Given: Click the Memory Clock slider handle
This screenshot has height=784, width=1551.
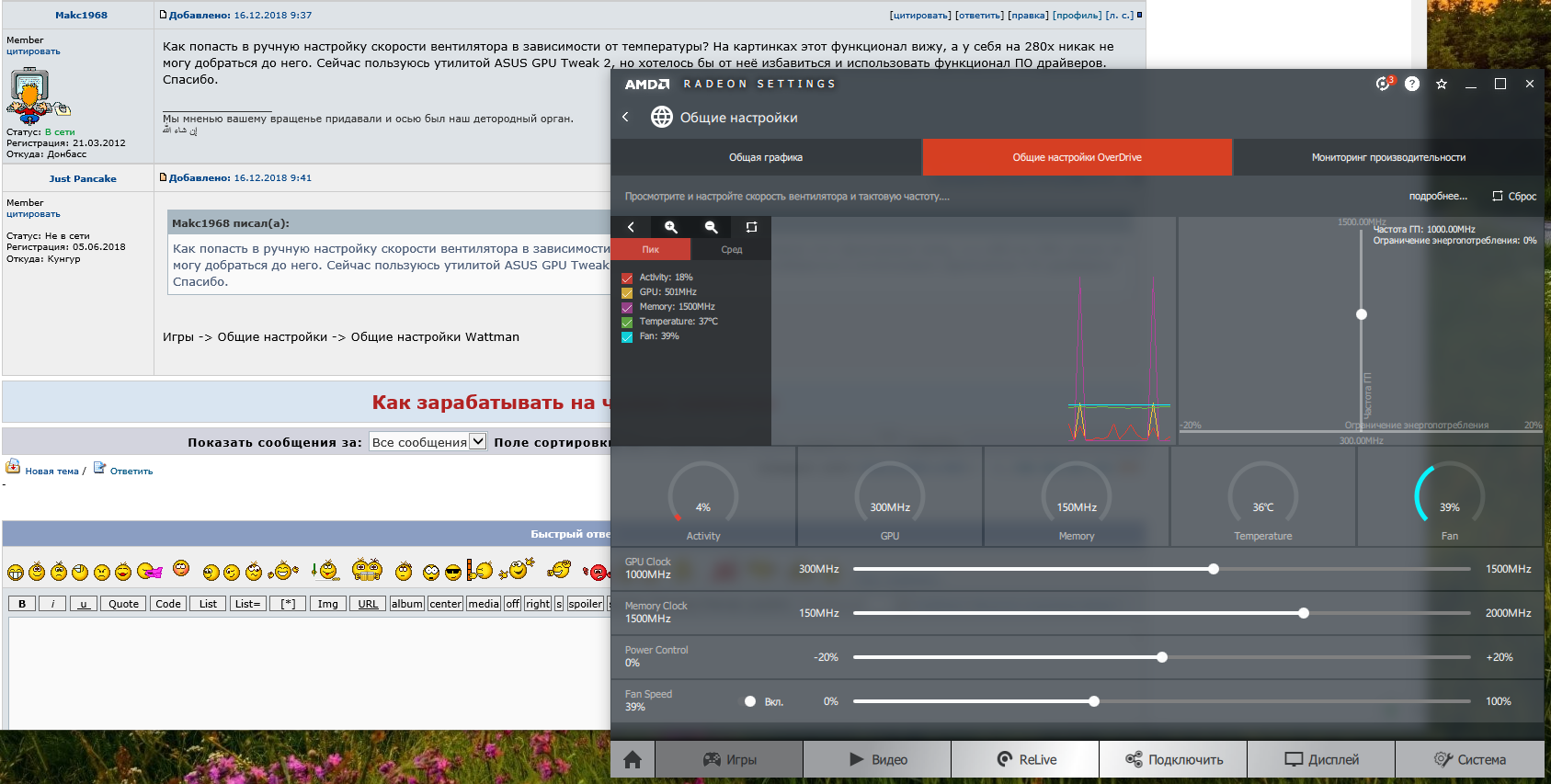Looking at the screenshot, I should (1304, 613).
